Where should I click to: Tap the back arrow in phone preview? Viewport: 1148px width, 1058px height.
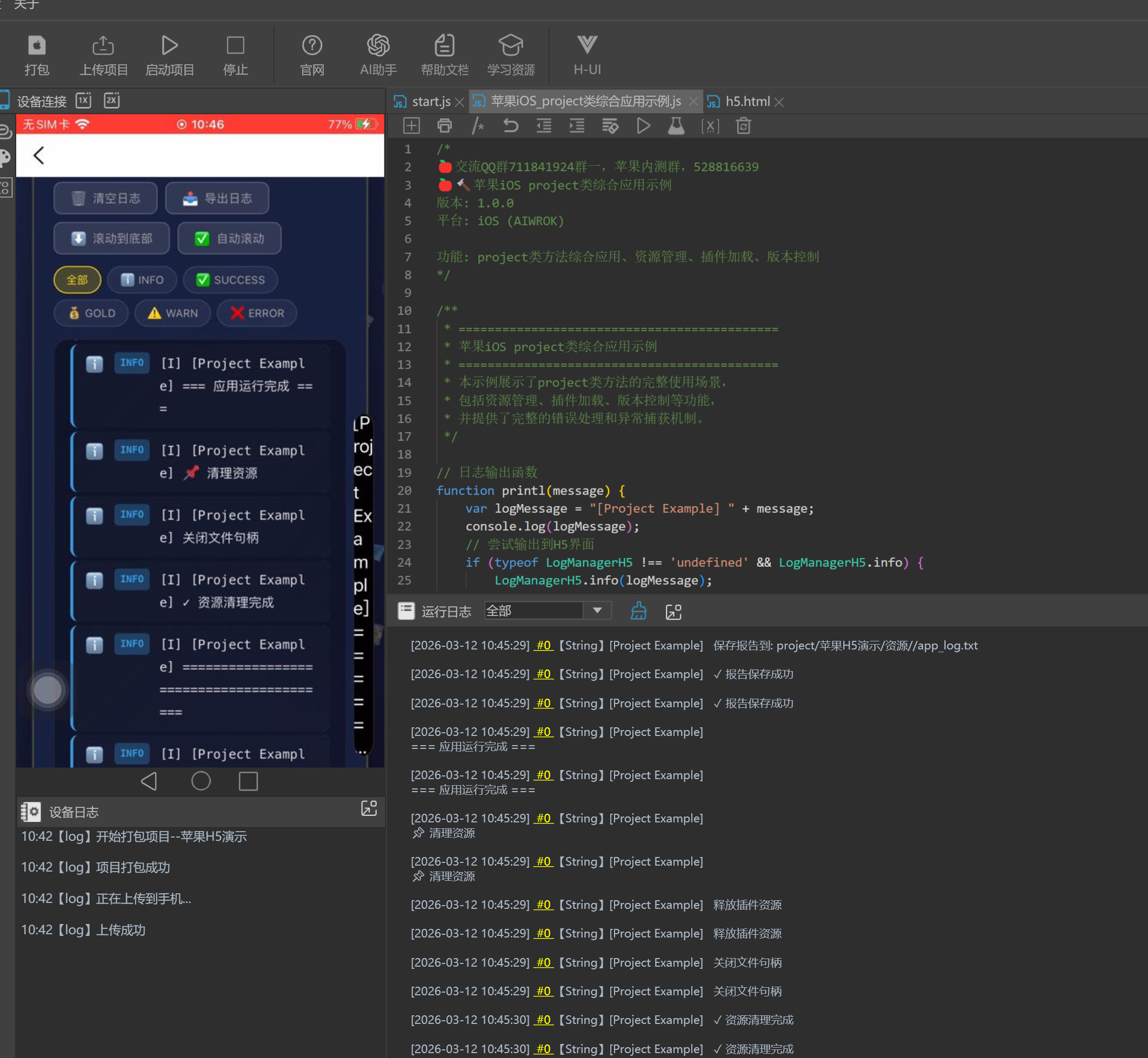39,155
